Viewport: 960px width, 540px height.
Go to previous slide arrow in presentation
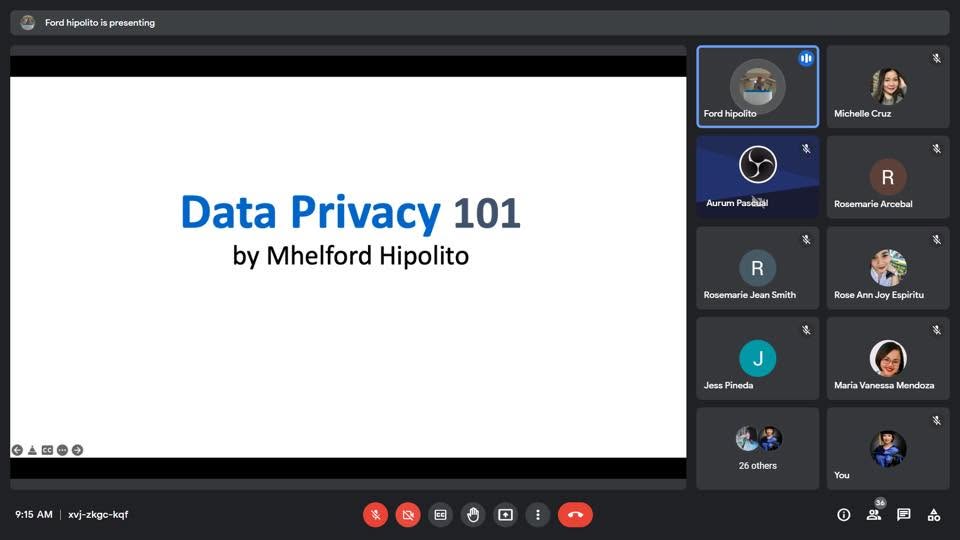[x=17, y=450]
